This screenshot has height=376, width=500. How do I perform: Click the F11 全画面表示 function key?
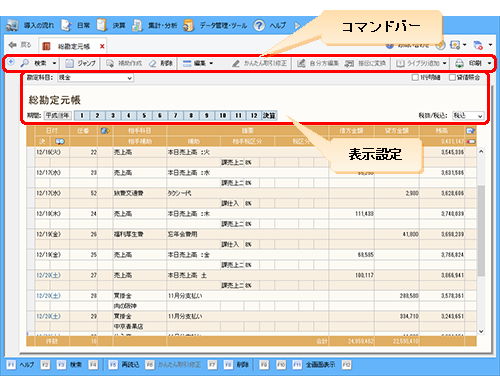pyautogui.click(x=297, y=365)
